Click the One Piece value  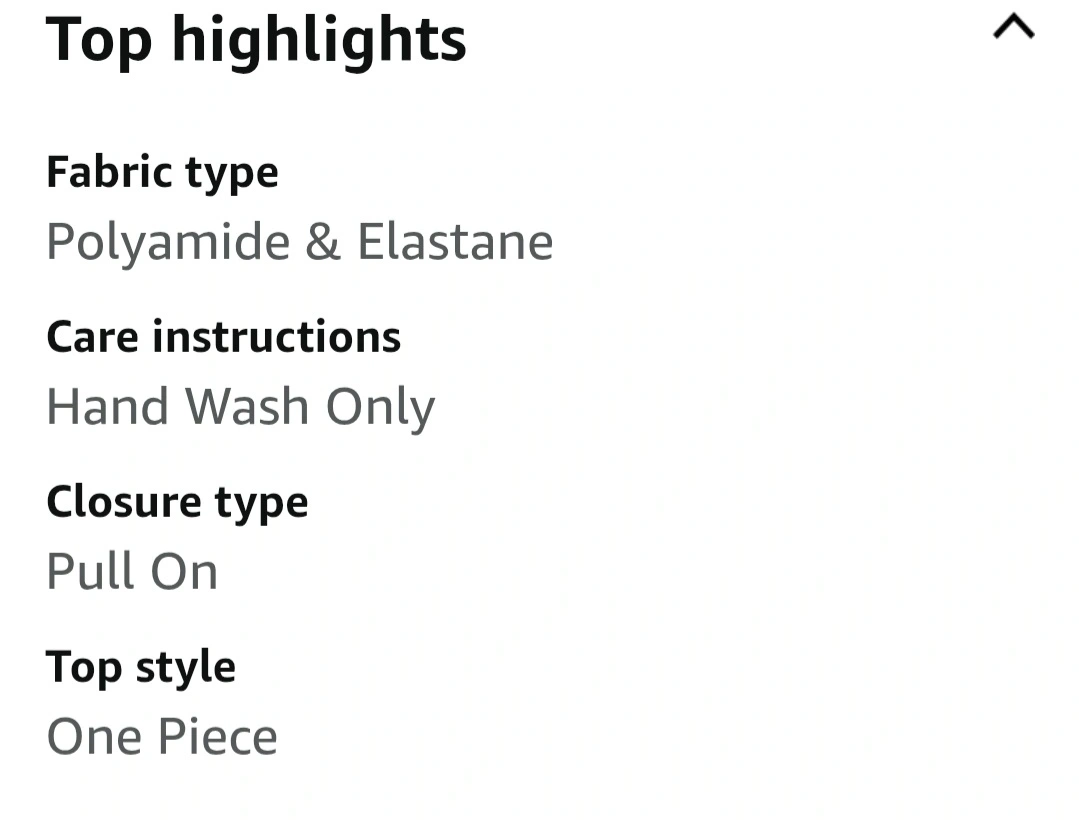(162, 737)
